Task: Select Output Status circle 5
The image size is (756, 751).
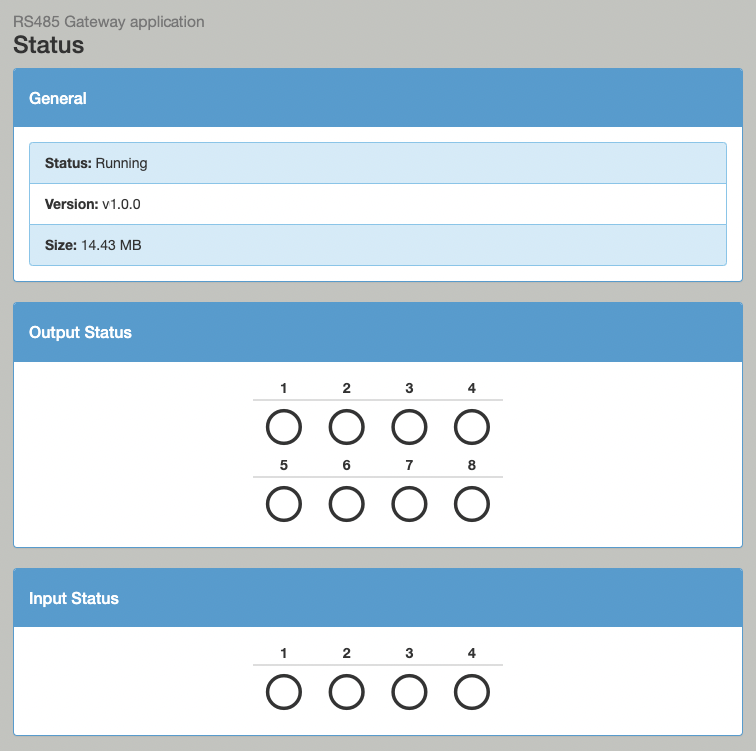Action: (284, 505)
